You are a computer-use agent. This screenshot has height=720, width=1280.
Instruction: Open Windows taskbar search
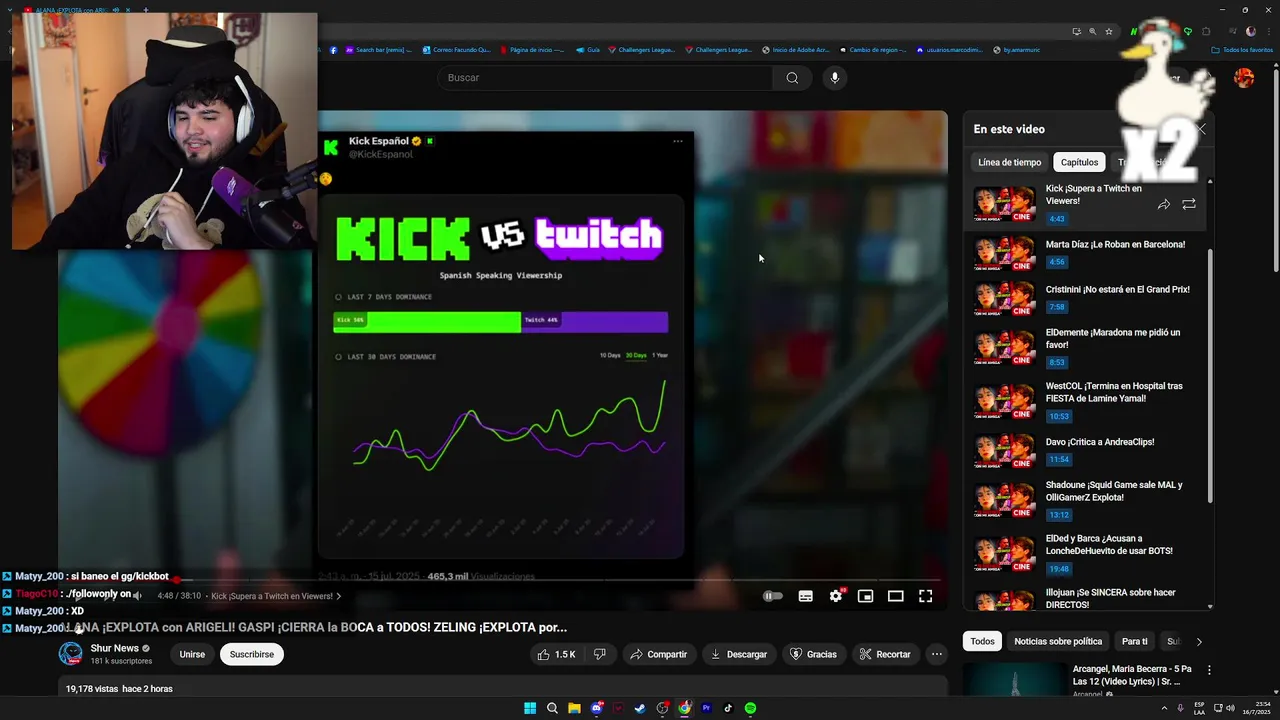tap(552, 708)
